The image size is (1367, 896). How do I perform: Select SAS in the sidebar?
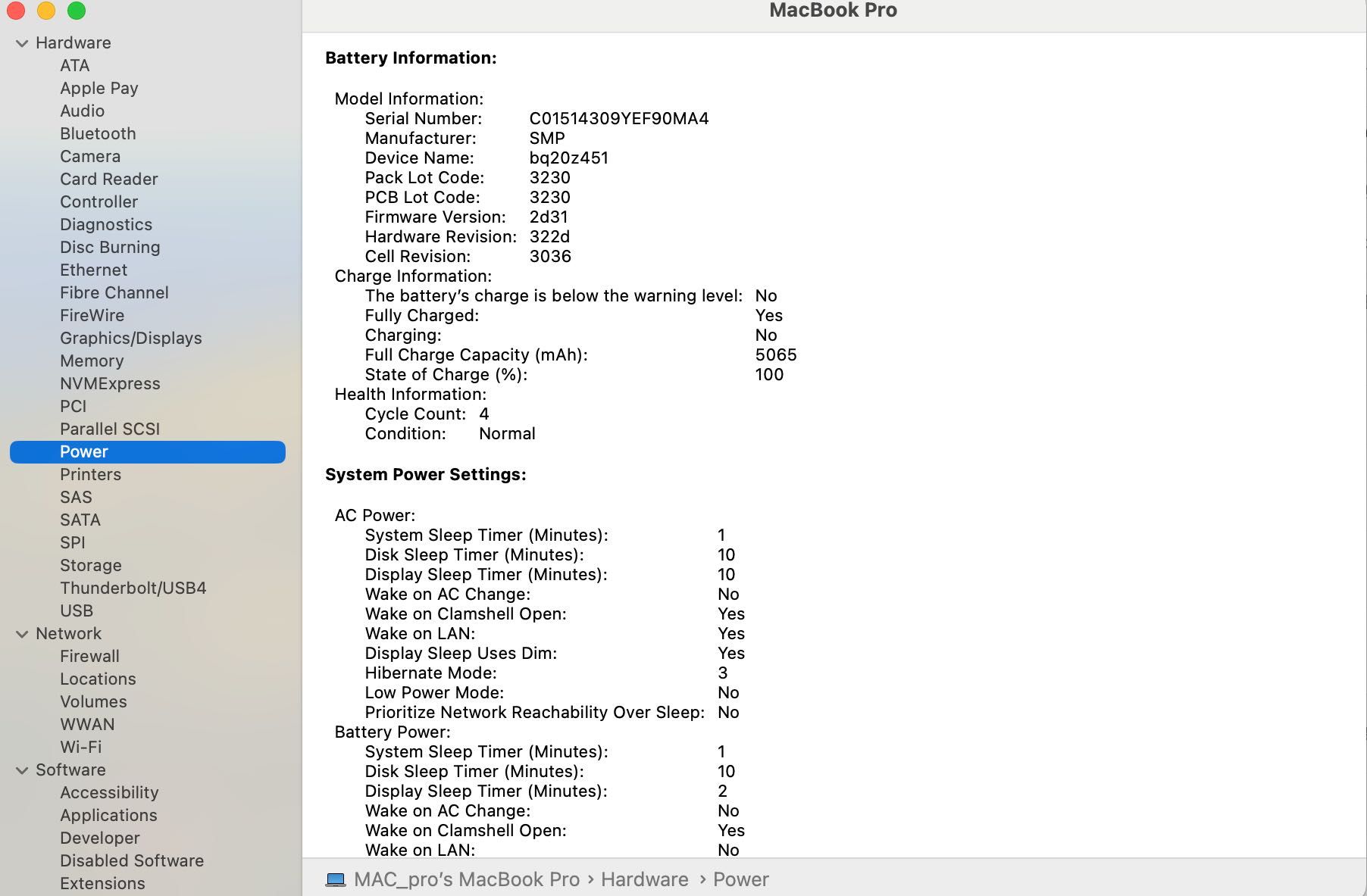tap(76, 498)
